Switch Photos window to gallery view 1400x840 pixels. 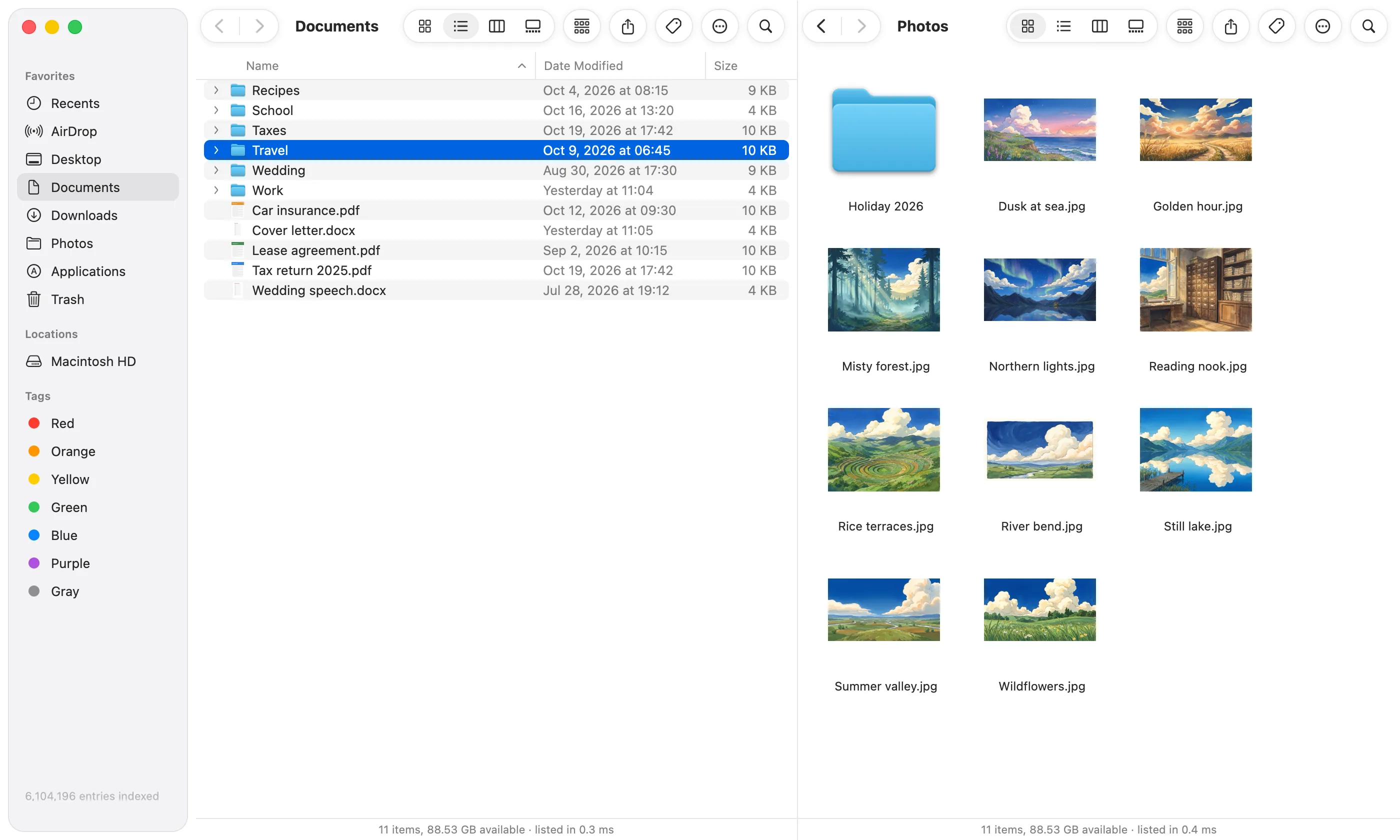1135,26
